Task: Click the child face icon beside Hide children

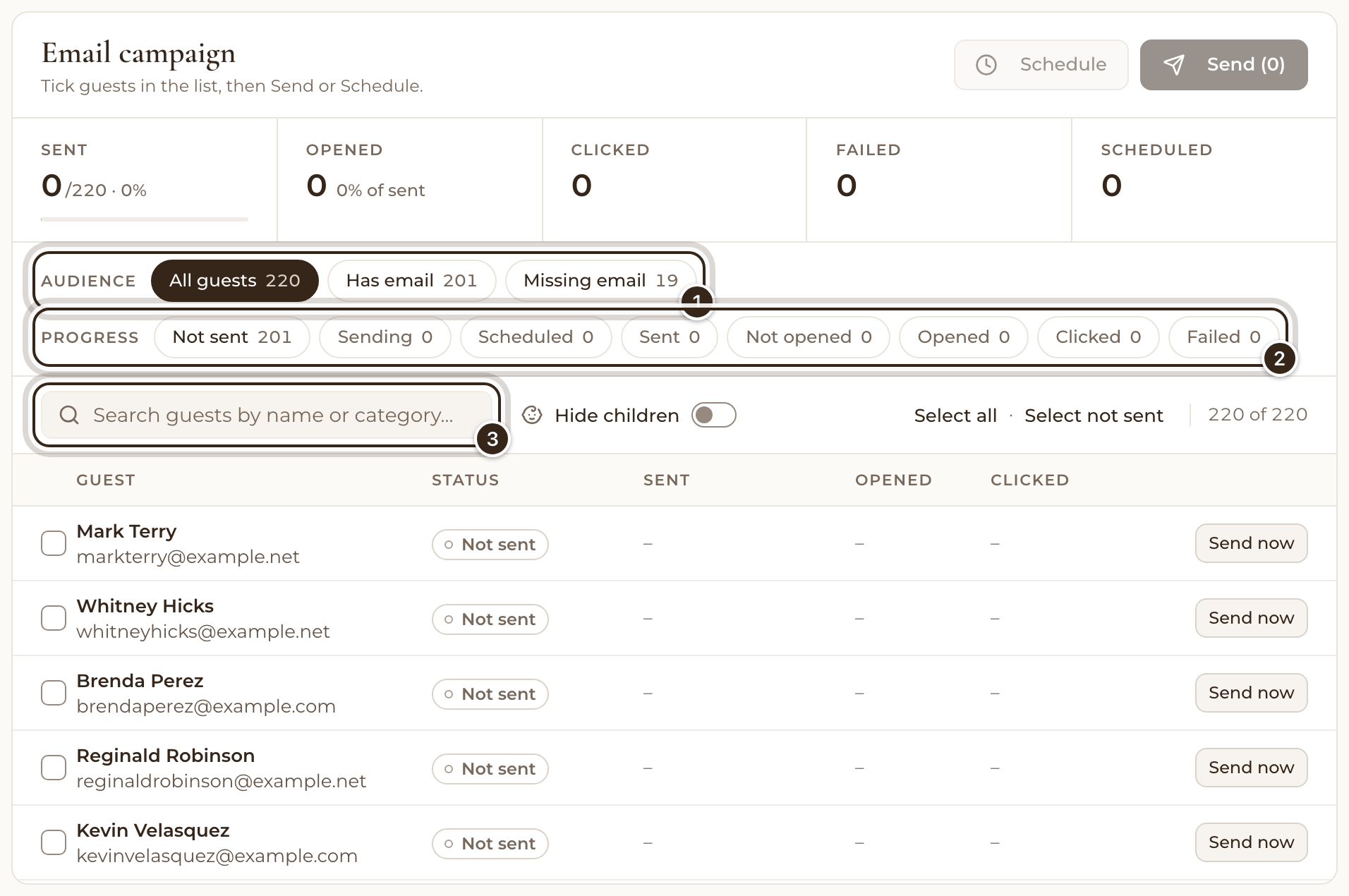Action: pyautogui.click(x=532, y=415)
